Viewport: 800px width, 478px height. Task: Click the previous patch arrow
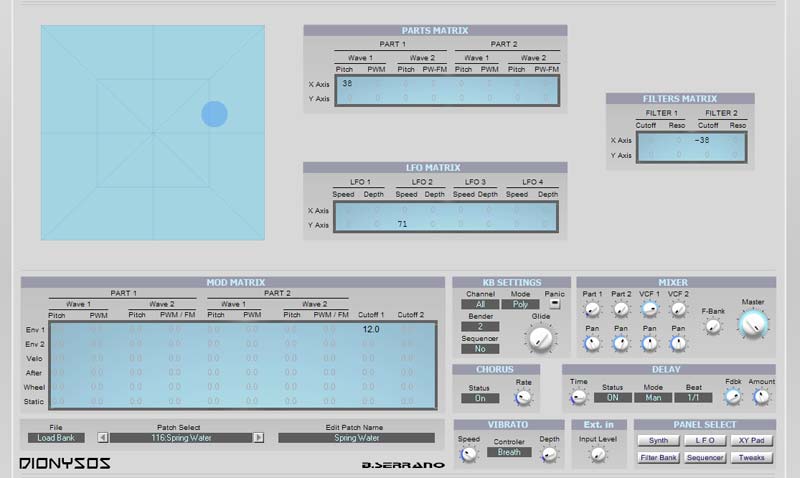(x=103, y=438)
